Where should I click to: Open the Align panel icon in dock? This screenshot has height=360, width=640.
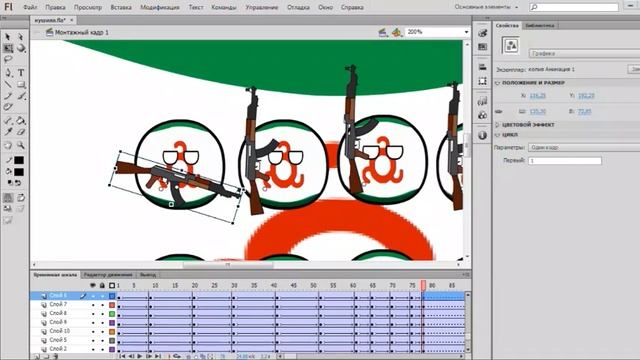click(482, 67)
